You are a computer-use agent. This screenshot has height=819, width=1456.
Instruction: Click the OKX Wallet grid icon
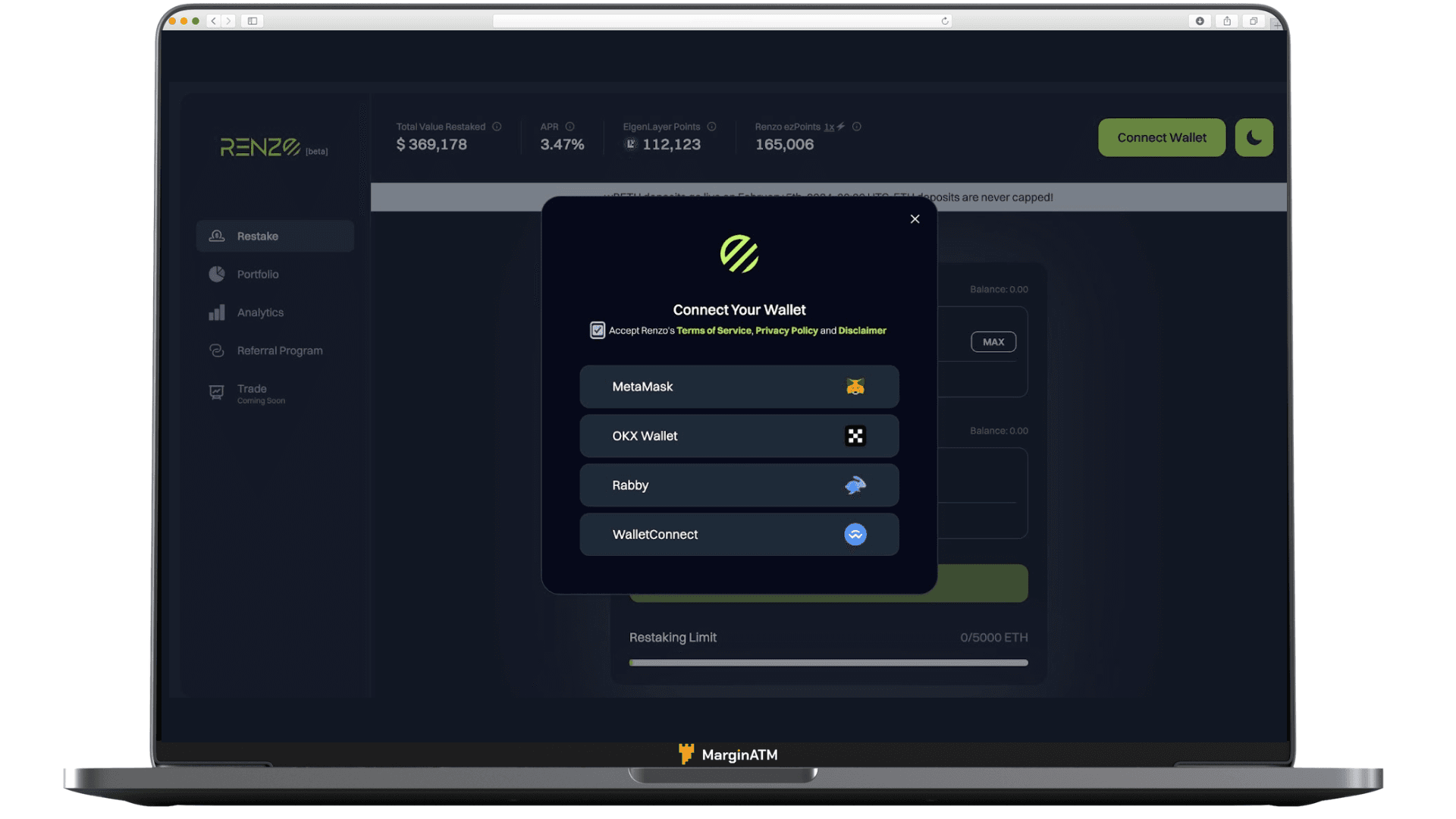click(855, 436)
